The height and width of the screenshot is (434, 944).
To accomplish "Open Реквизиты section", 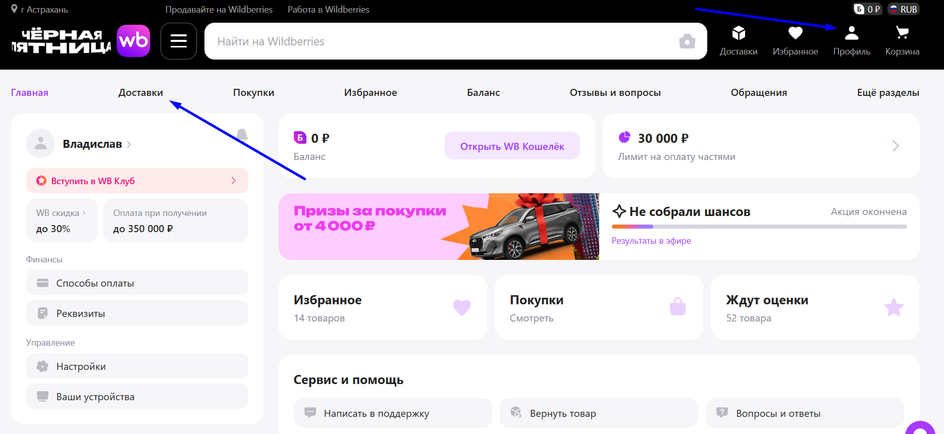I will [137, 313].
